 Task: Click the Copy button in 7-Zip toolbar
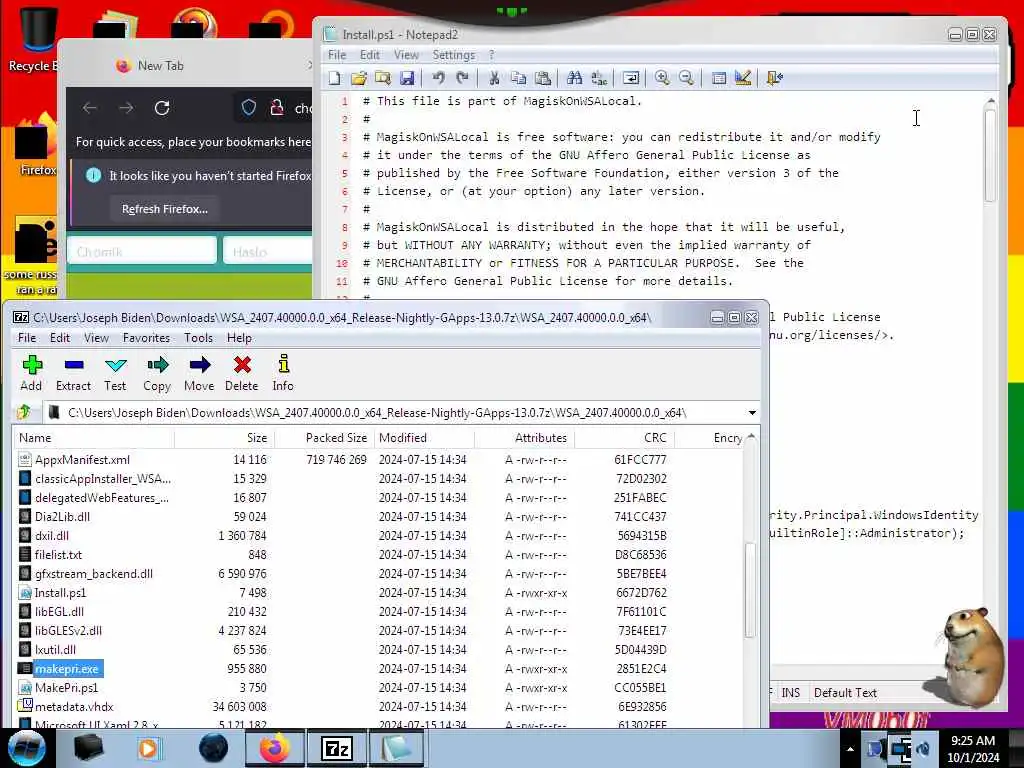coord(157,374)
